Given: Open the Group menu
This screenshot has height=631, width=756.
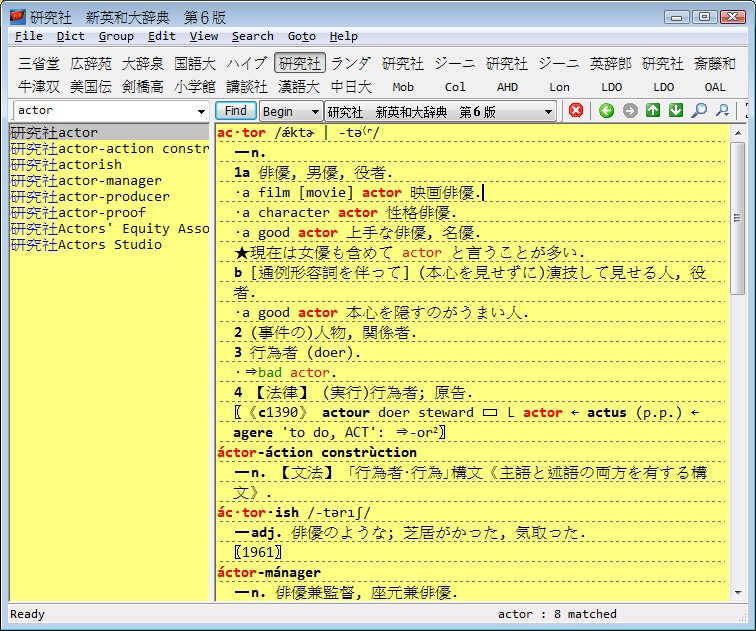Looking at the screenshot, I should (x=116, y=36).
